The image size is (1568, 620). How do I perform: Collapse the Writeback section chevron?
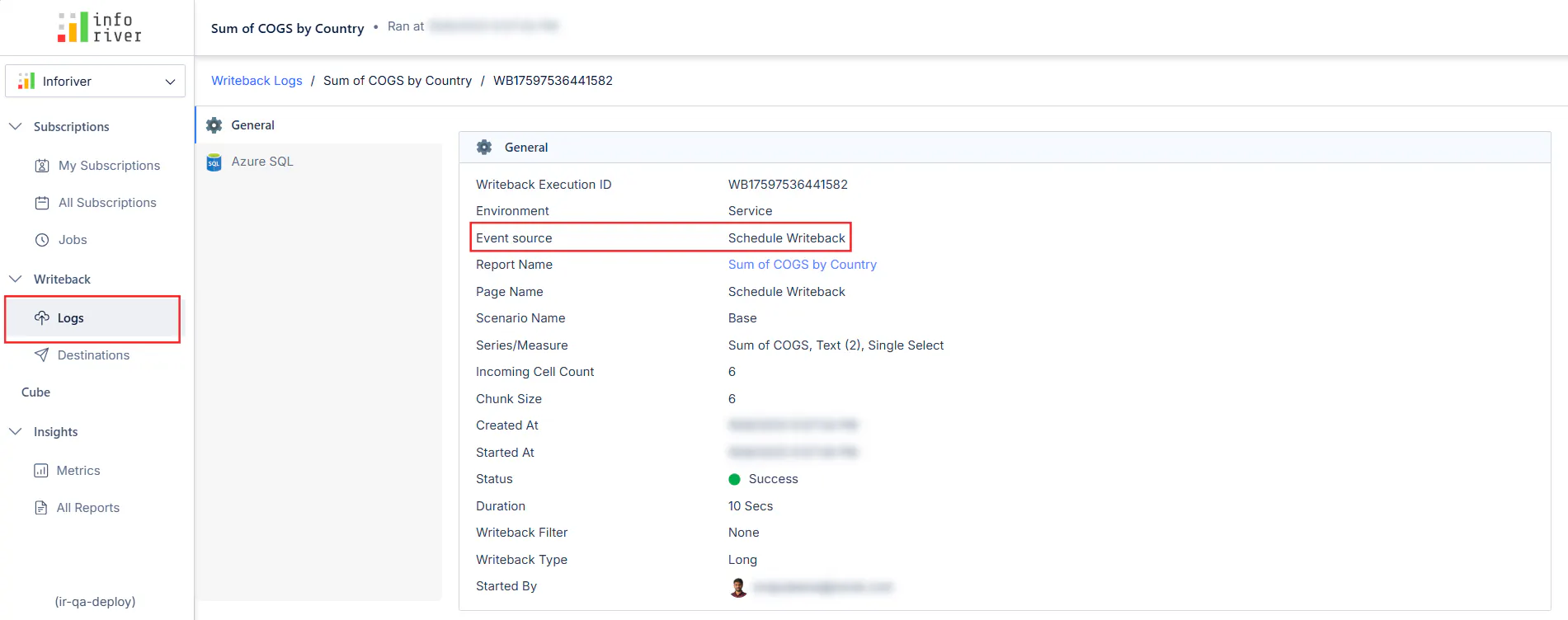pyautogui.click(x=16, y=279)
